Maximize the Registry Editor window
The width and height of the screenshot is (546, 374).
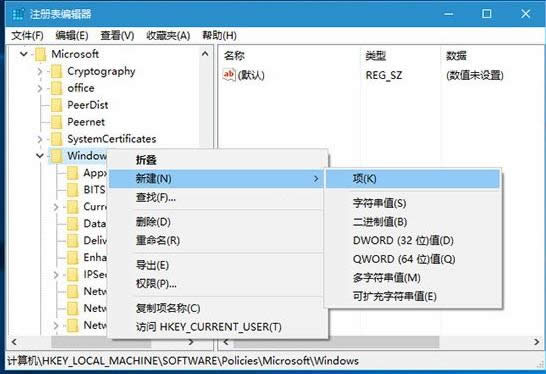(486, 14)
